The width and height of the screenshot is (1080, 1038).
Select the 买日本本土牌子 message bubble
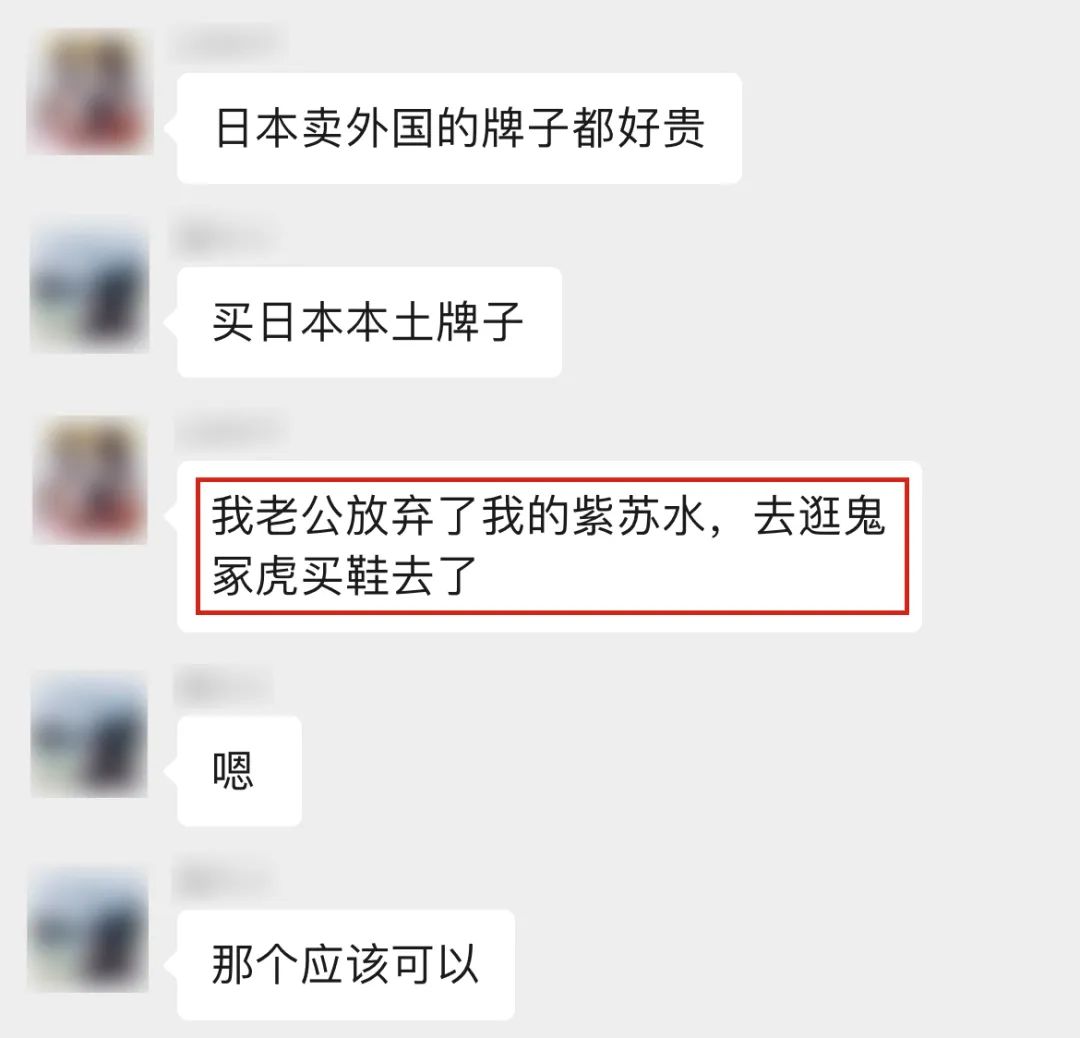click(x=370, y=322)
